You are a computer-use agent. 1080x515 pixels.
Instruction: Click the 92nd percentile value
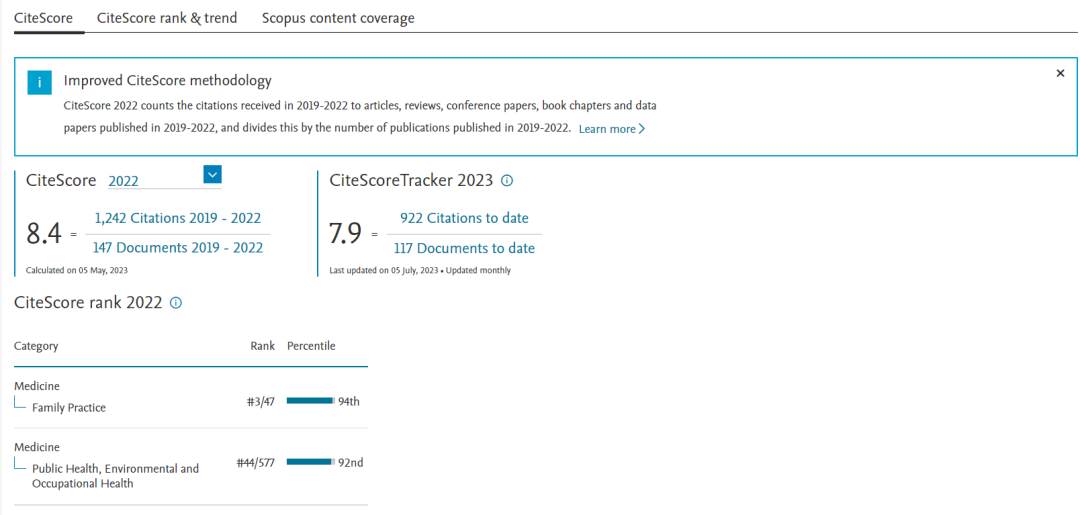pos(351,463)
